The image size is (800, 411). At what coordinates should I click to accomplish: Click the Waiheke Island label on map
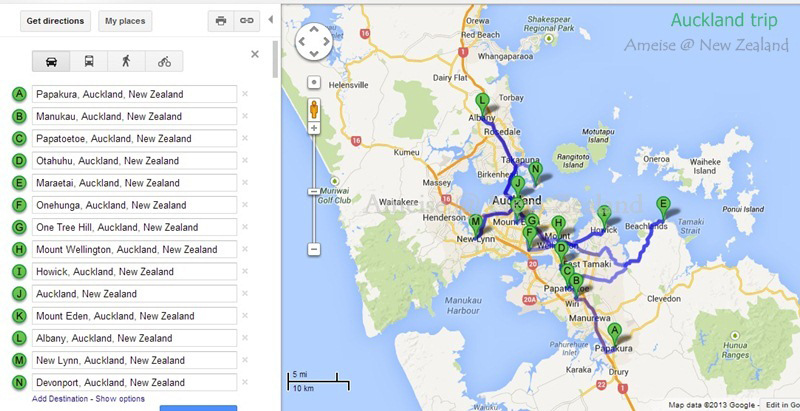[705, 166]
